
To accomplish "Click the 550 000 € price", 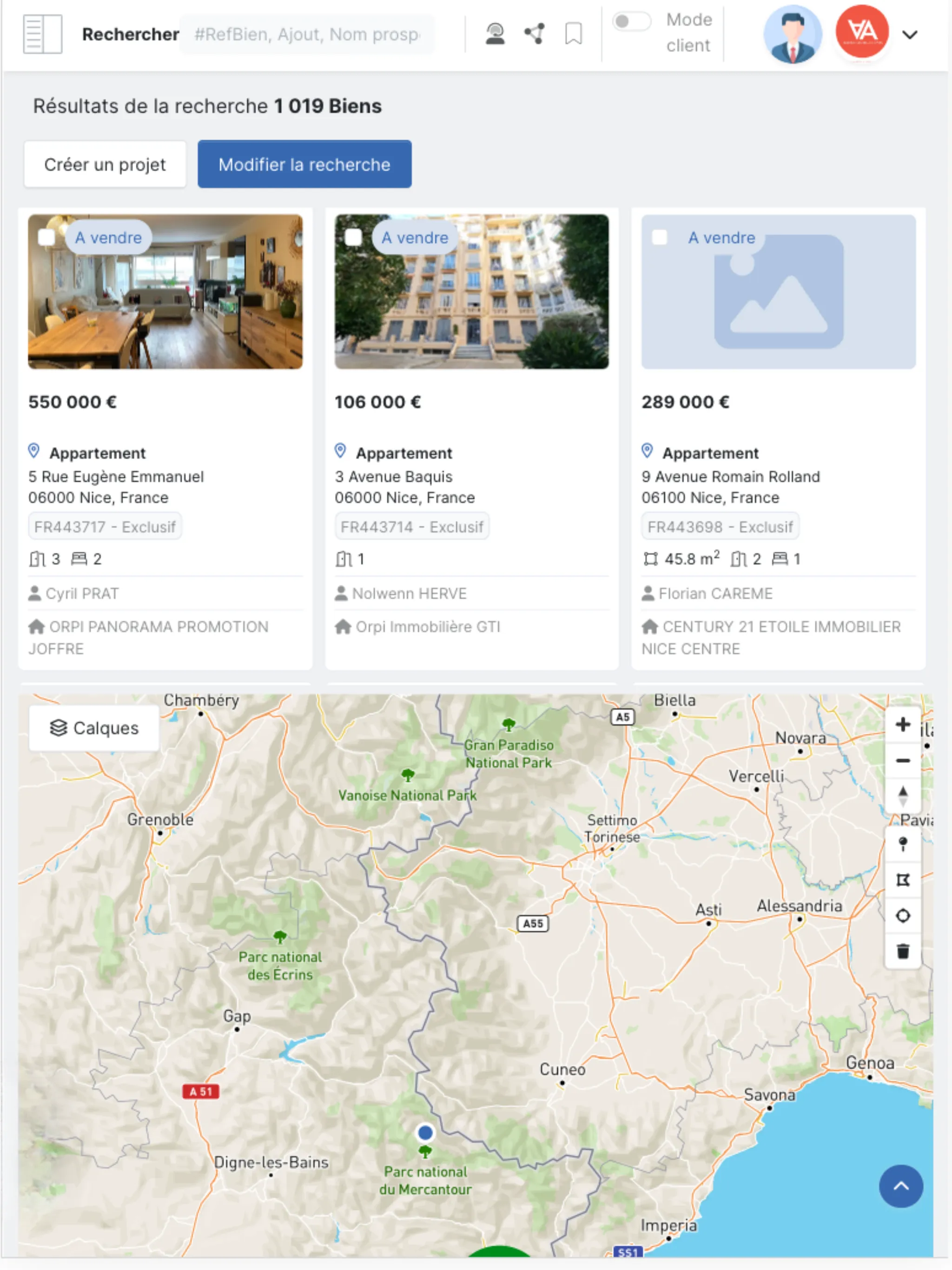I will [x=73, y=402].
